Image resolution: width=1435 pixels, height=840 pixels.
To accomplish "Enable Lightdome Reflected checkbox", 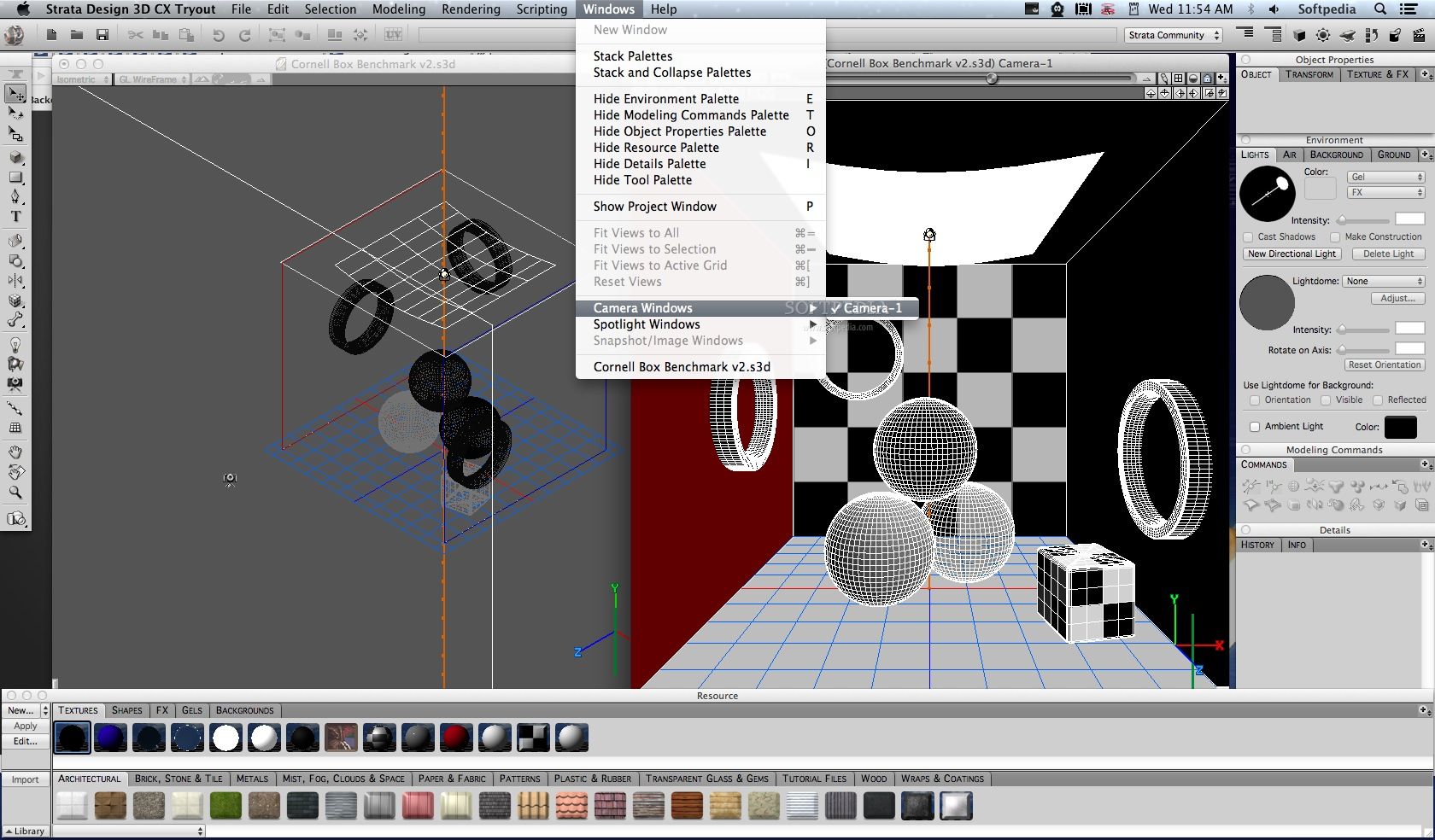I will [x=1378, y=400].
